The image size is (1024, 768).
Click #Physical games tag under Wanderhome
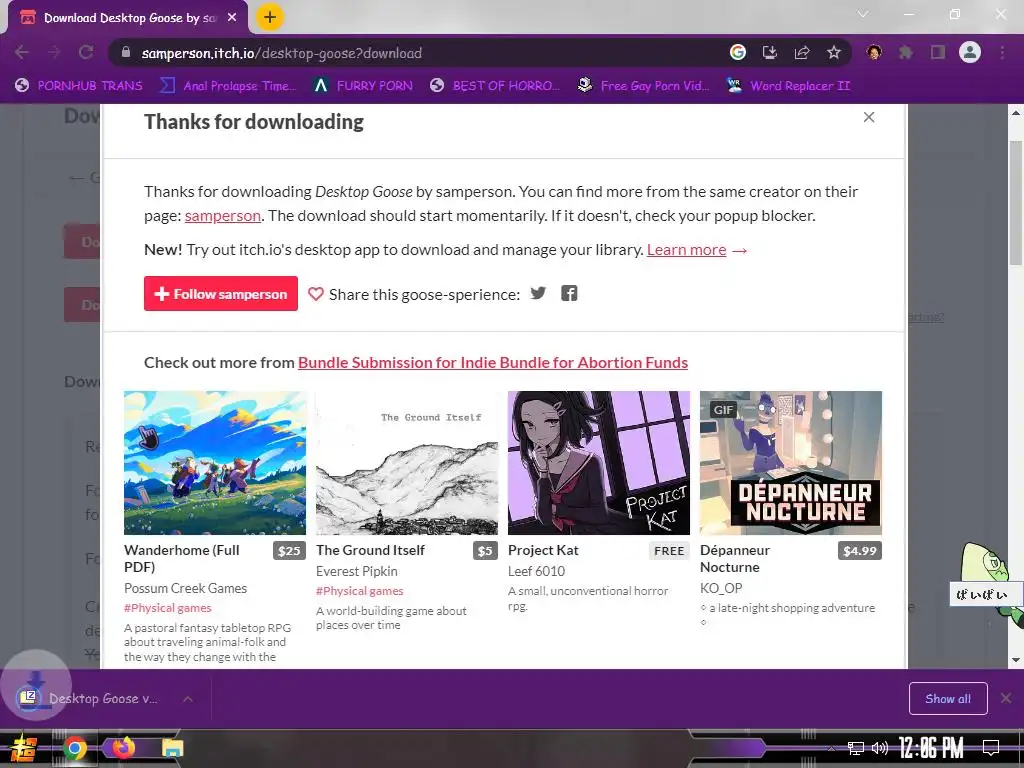[x=168, y=608]
